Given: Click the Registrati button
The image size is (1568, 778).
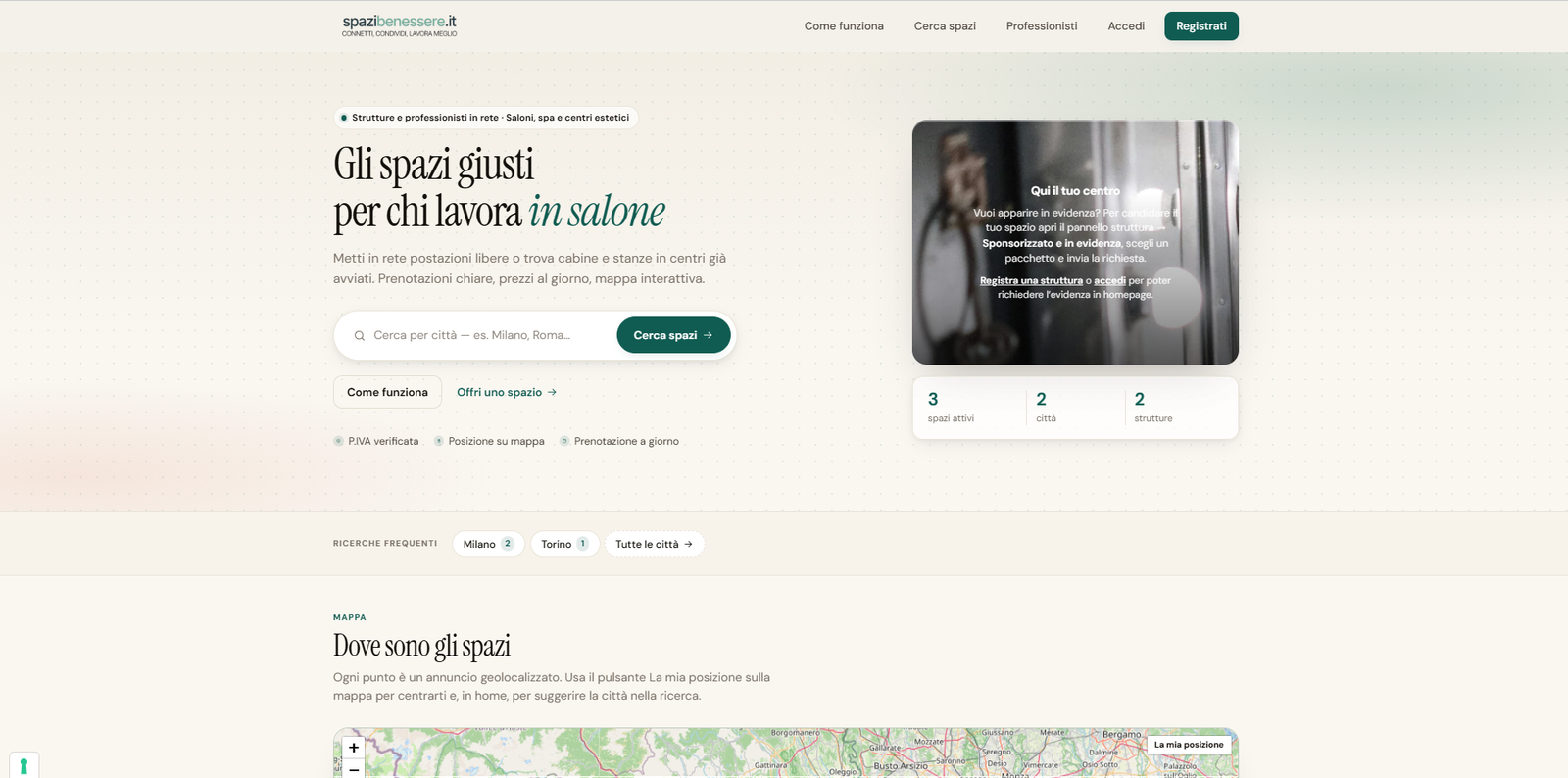Looking at the screenshot, I should point(1201,26).
